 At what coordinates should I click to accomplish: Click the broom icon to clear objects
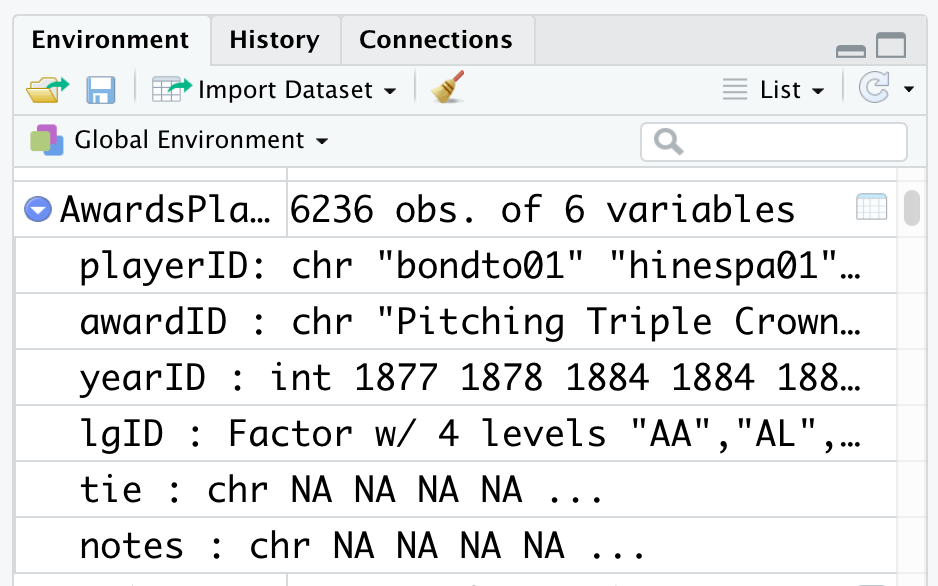point(449,89)
